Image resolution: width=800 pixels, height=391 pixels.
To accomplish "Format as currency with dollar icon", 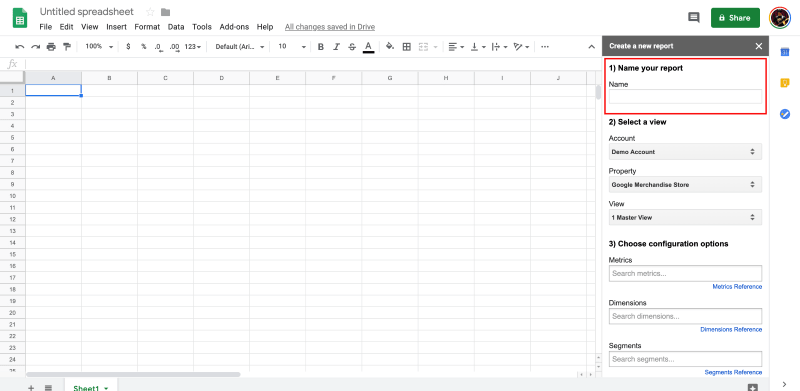I will (x=128, y=46).
